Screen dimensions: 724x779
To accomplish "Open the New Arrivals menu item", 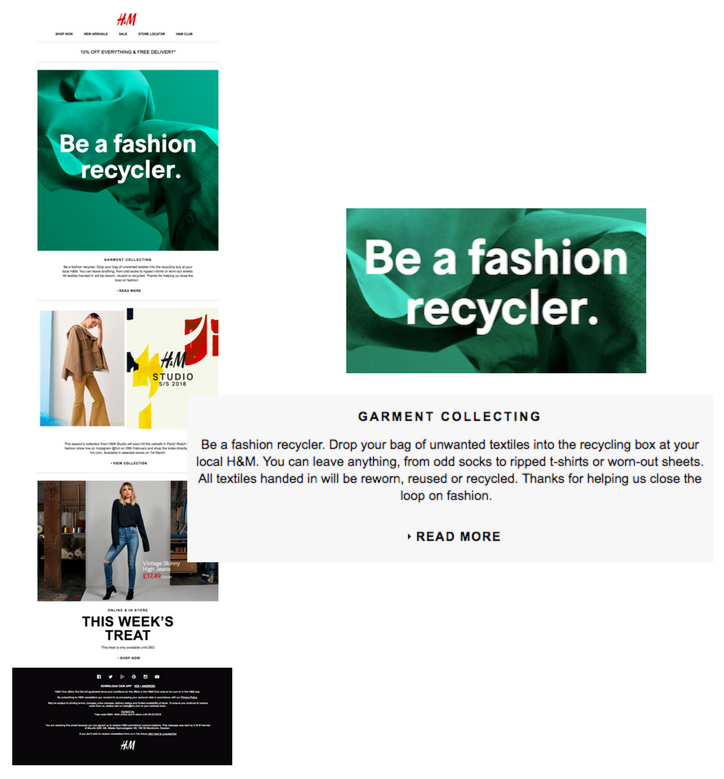I will [x=95, y=34].
